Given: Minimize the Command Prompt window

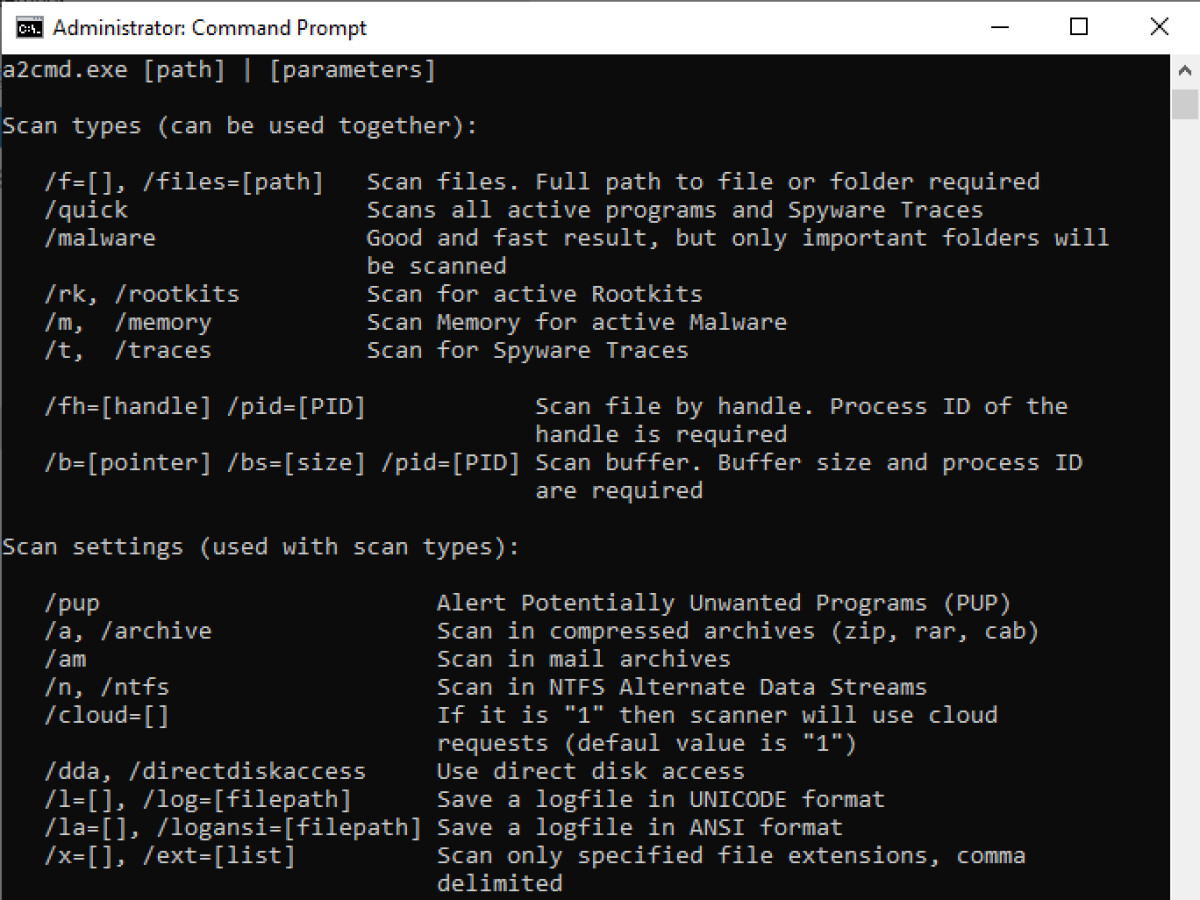Looking at the screenshot, I should pyautogui.click(x=997, y=27).
